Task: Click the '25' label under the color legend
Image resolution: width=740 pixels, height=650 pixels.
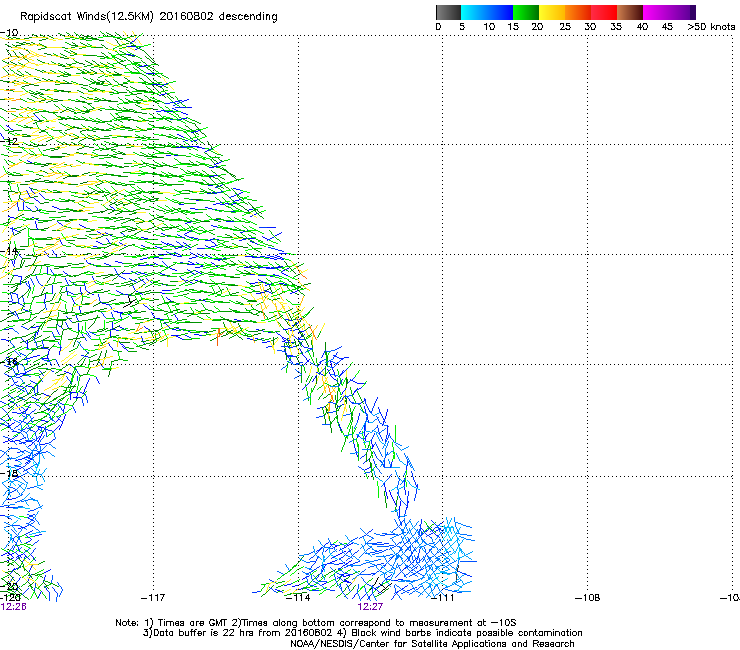Action: (565, 27)
